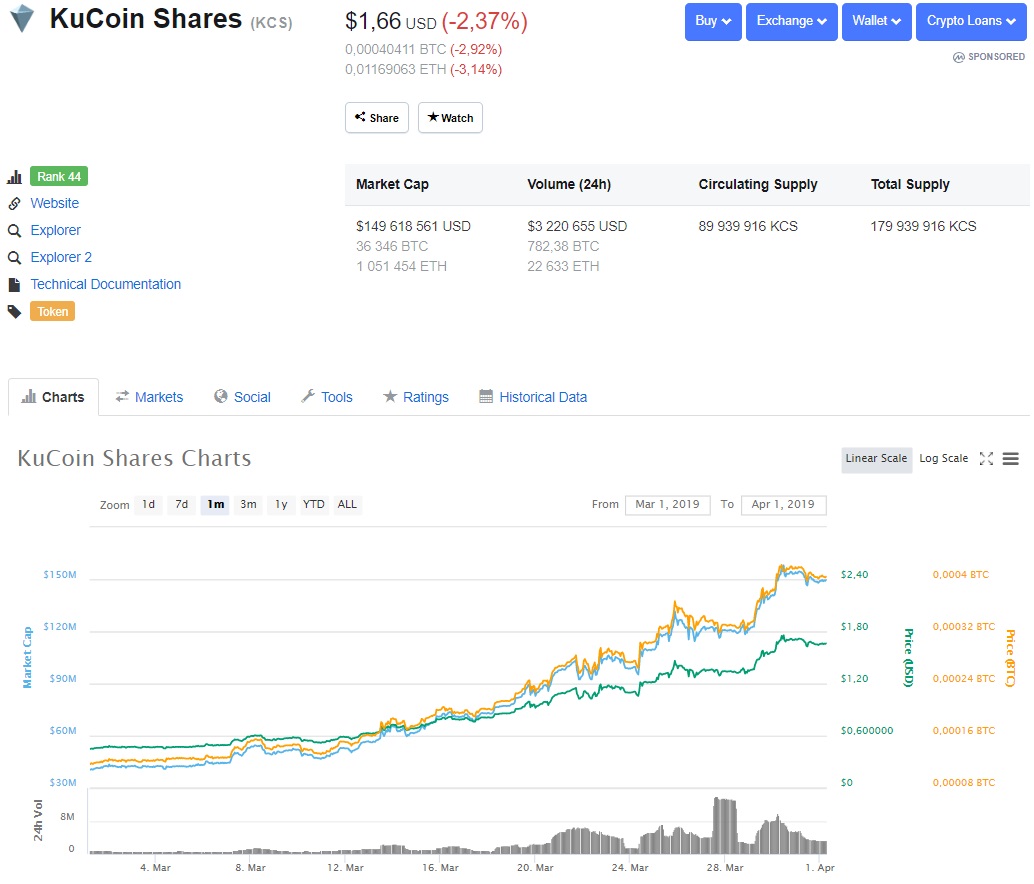The height and width of the screenshot is (884, 1034).
Task: Click the $1,66 USD price
Action: click(390, 22)
